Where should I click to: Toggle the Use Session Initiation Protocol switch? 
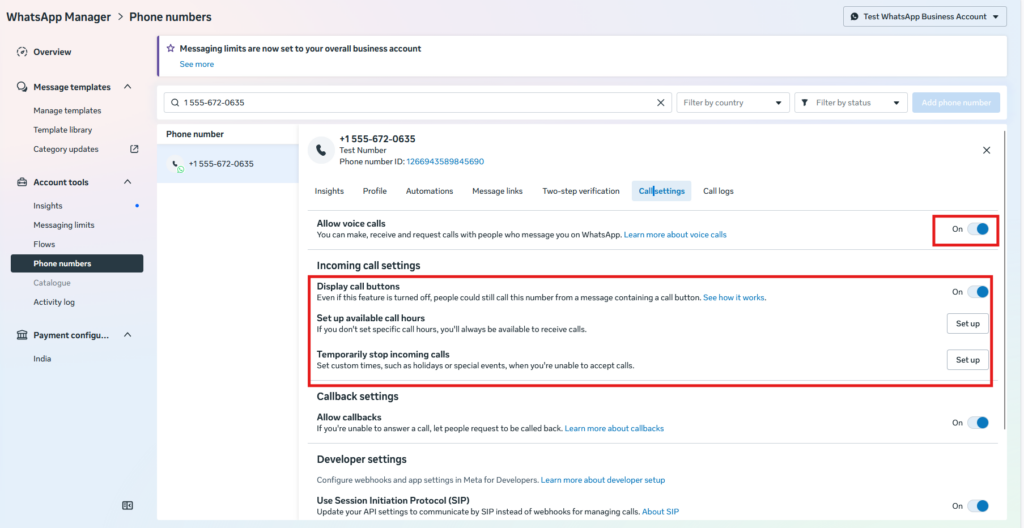(x=978, y=506)
